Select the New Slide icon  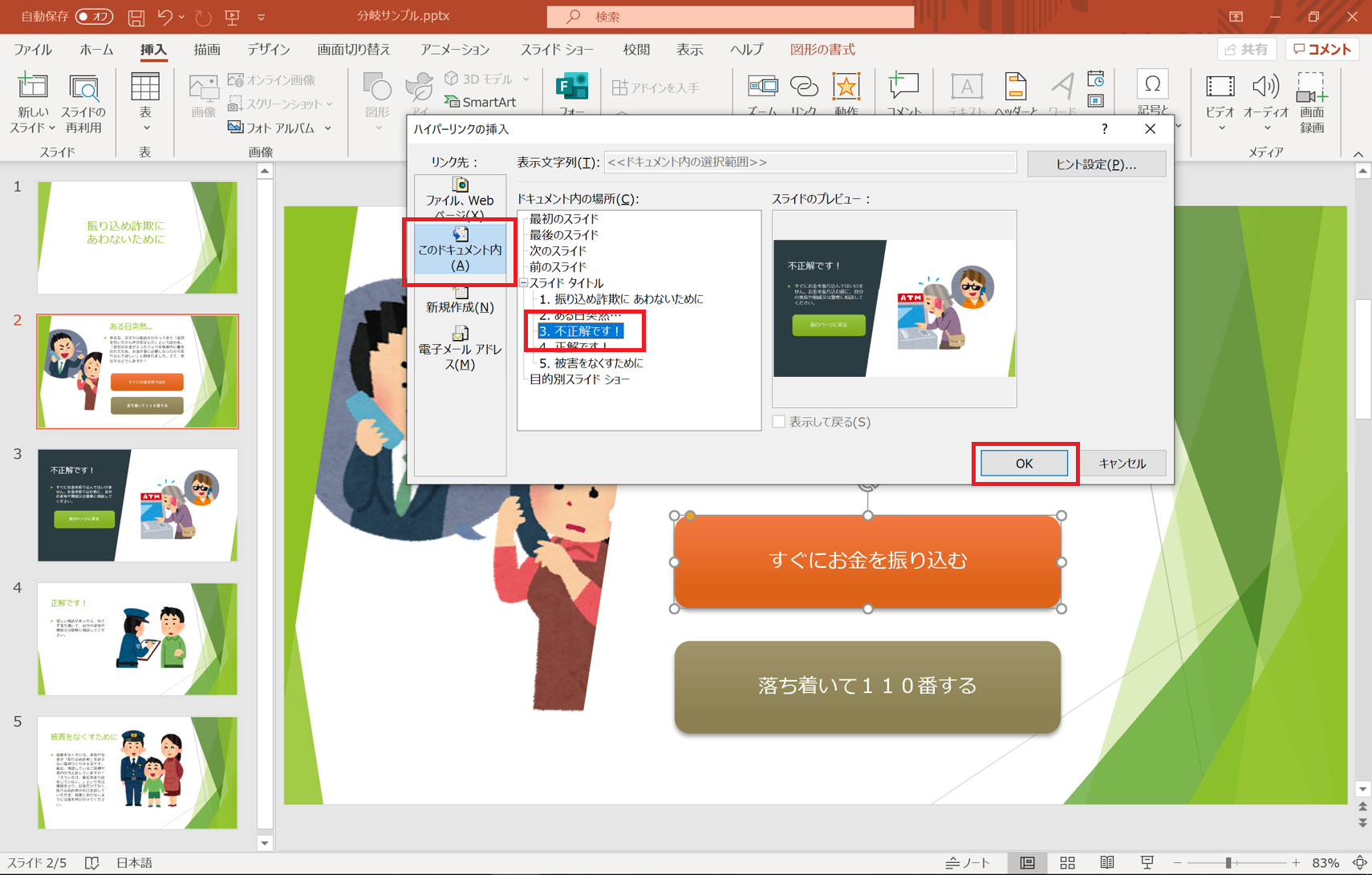(x=33, y=87)
